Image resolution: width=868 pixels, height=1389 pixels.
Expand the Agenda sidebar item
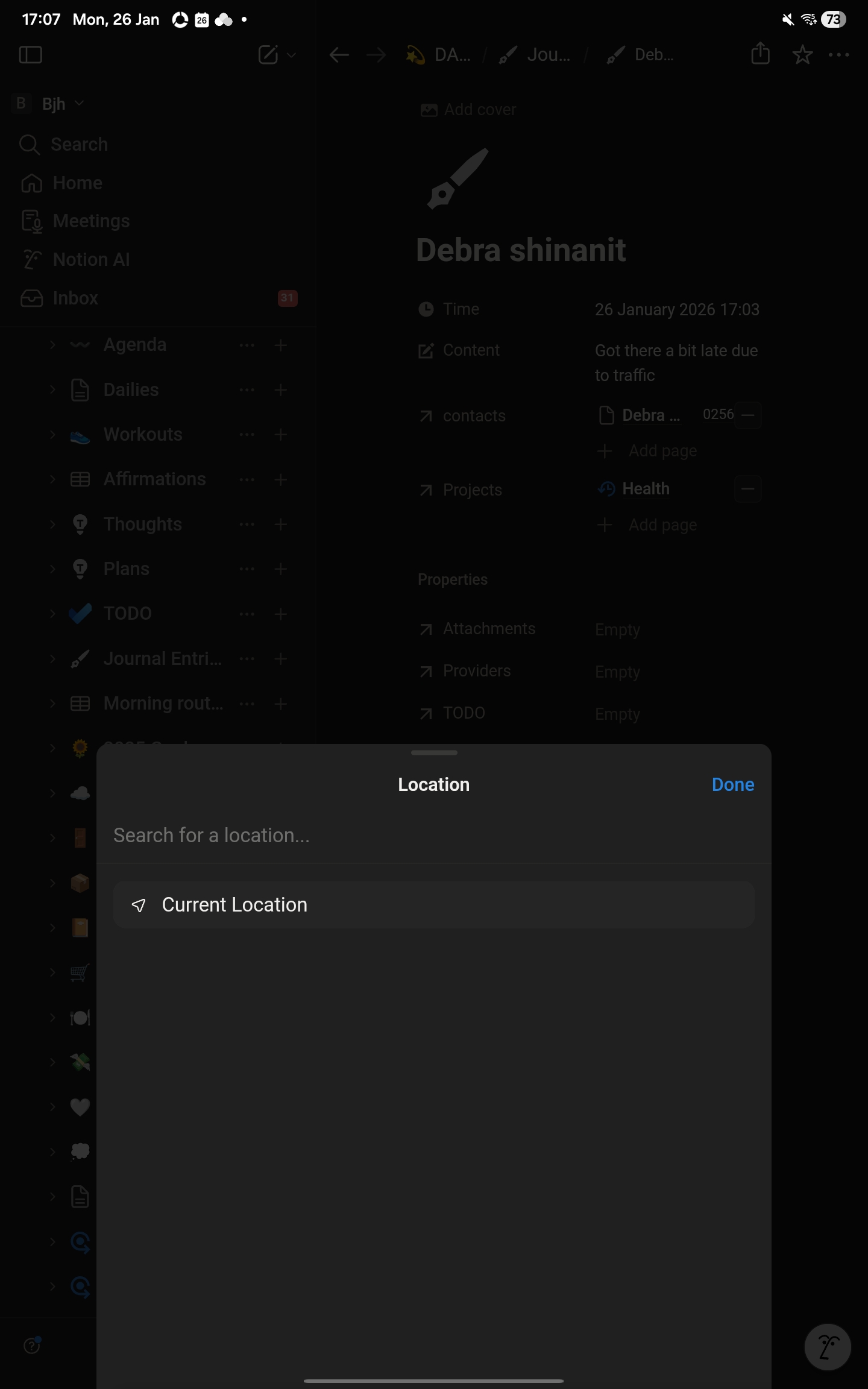[52, 345]
